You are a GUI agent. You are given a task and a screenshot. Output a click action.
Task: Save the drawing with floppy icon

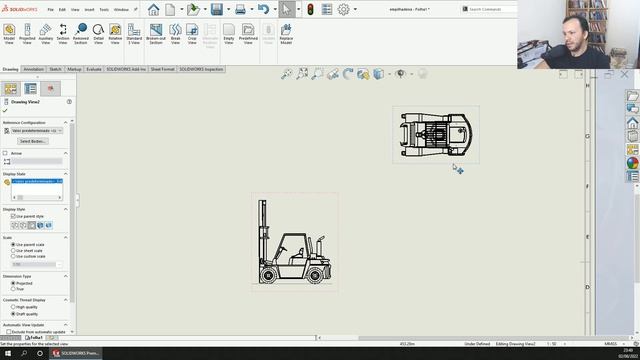[x=217, y=9]
